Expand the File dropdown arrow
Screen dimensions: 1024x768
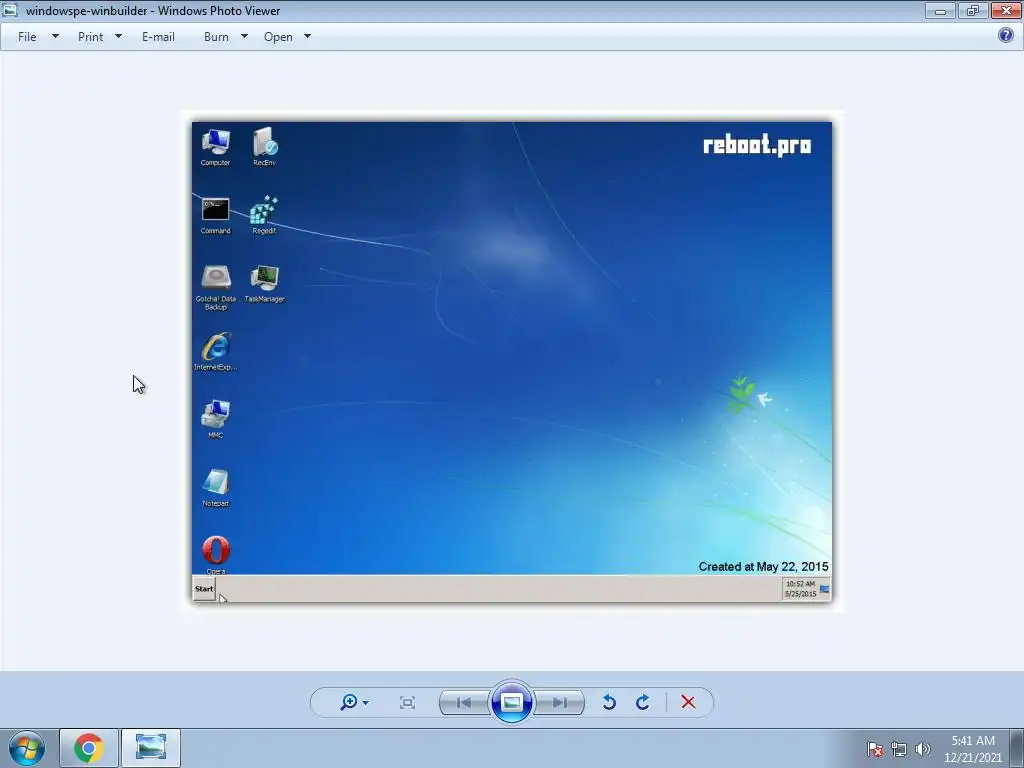56,37
